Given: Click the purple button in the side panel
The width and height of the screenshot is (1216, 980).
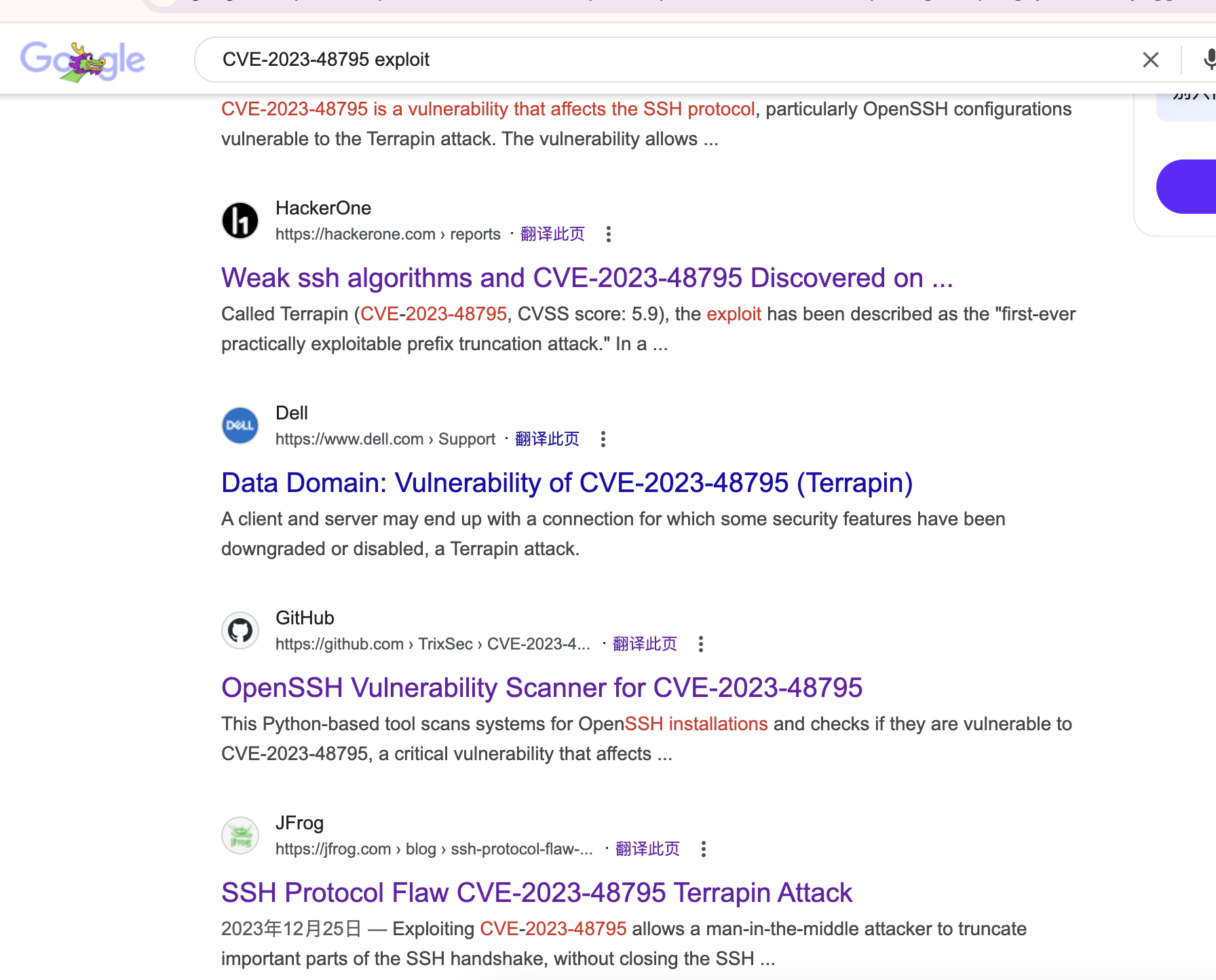Looking at the screenshot, I should point(1187,187).
